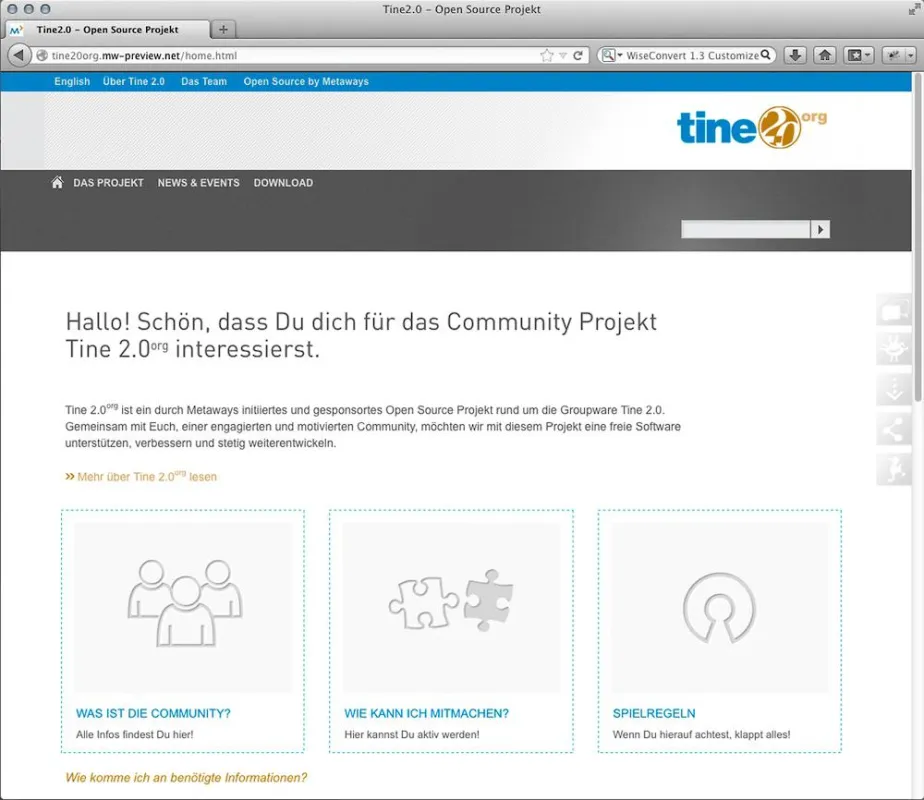Click text Wenn Du hierauf achtest, klappt alles!
Image resolution: width=924 pixels, height=800 pixels.
(701, 735)
